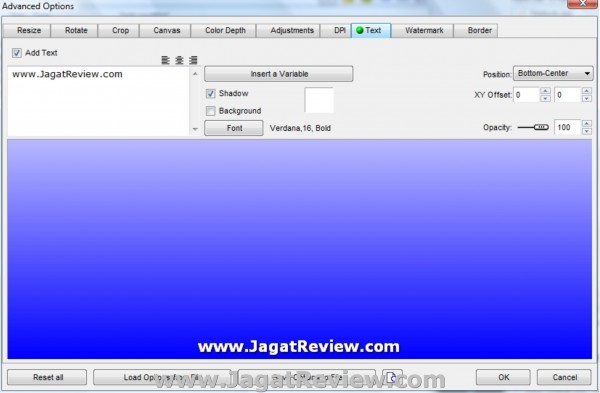This screenshot has width=600, height=393.
Task: Increase opacity value with up arrow
Action: [587, 123]
